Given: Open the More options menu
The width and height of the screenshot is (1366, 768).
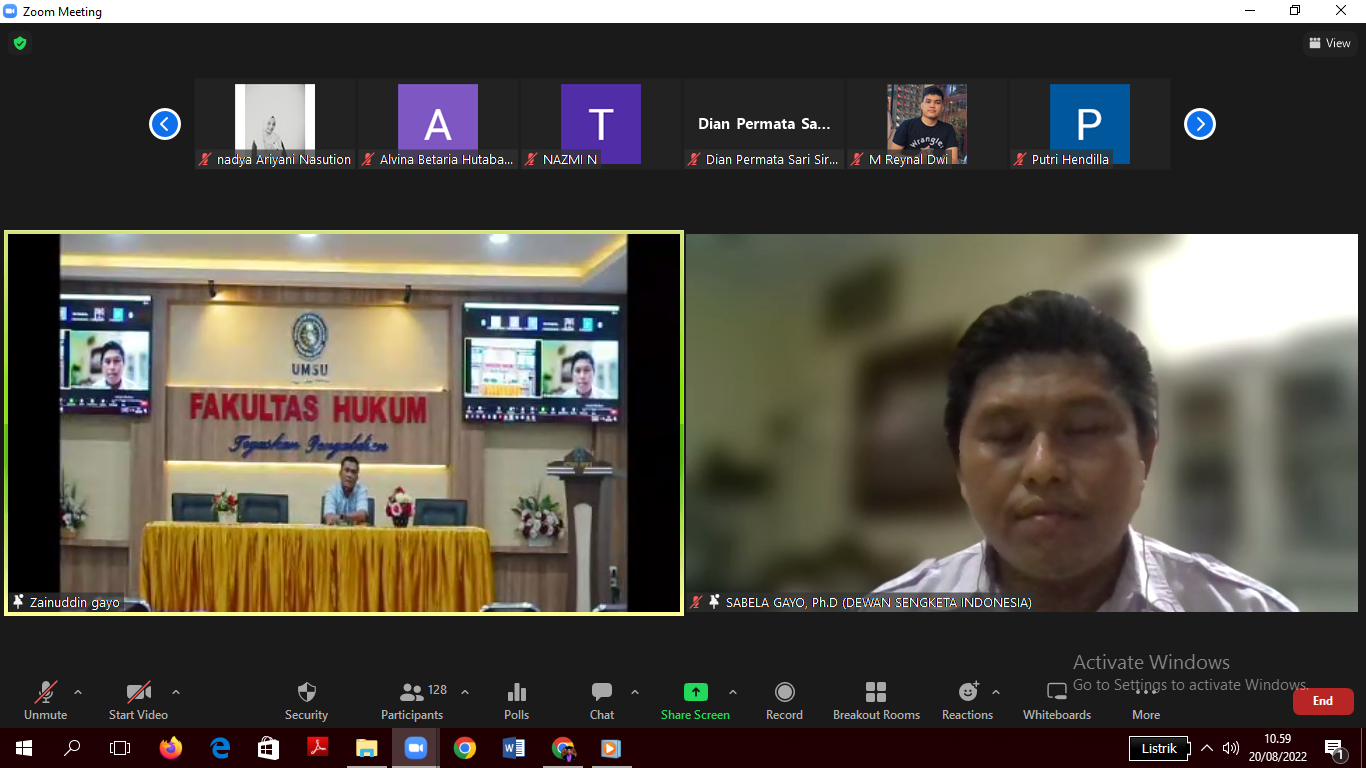Looking at the screenshot, I should 1146,700.
